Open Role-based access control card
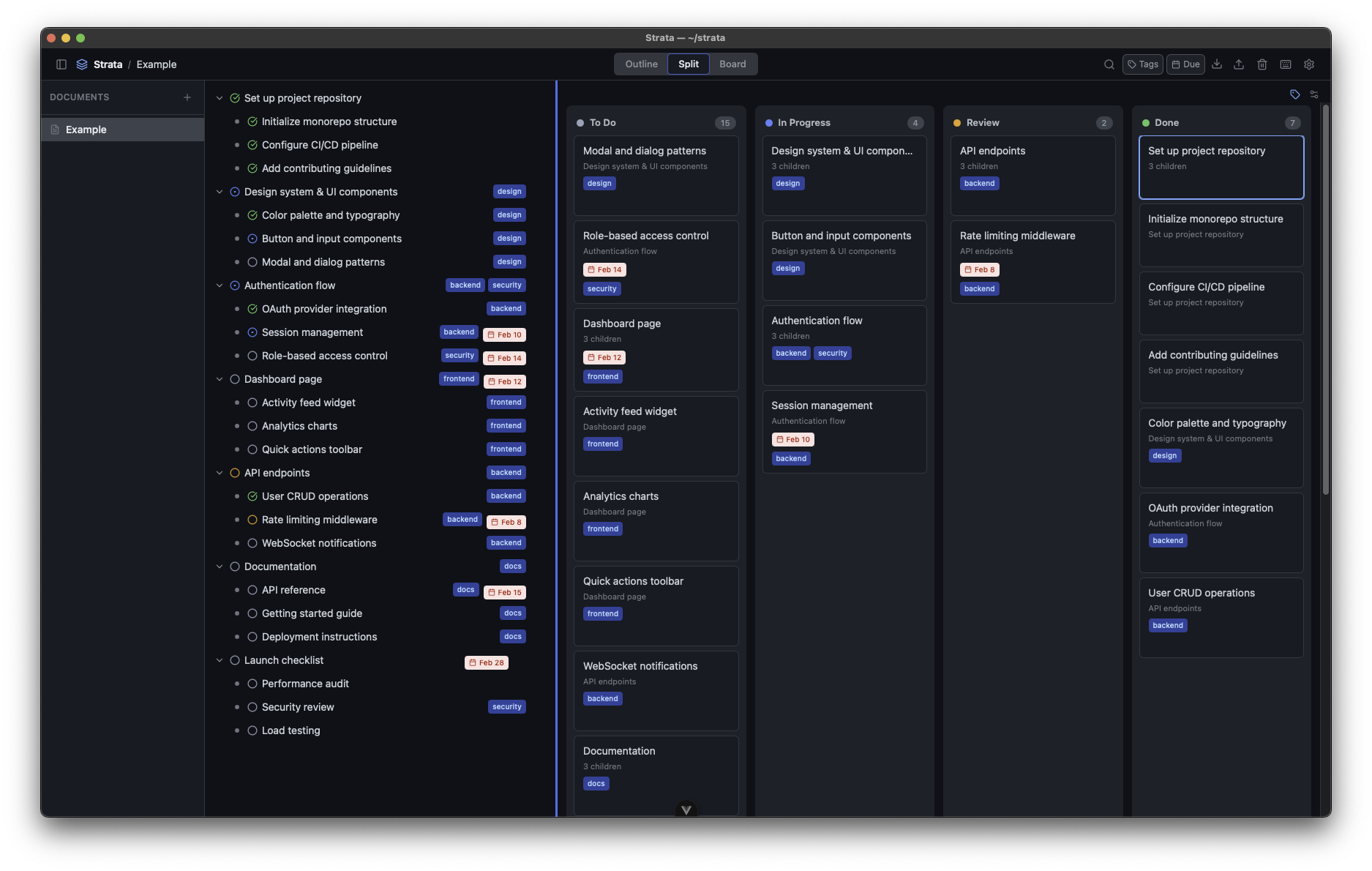The height and width of the screenshot is (871, 1372). point(656,262)
